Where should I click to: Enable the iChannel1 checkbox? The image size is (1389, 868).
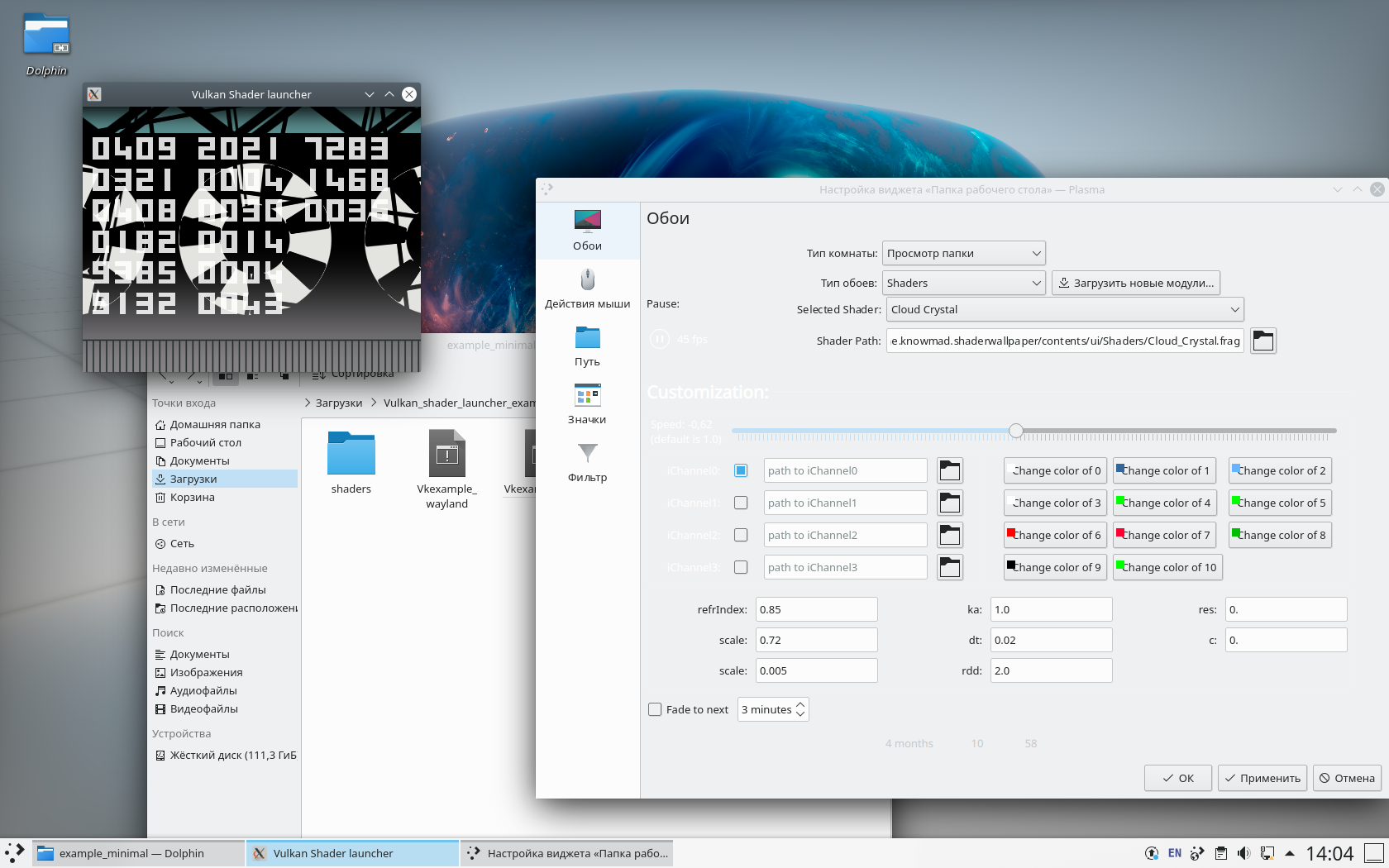(741, 503)
